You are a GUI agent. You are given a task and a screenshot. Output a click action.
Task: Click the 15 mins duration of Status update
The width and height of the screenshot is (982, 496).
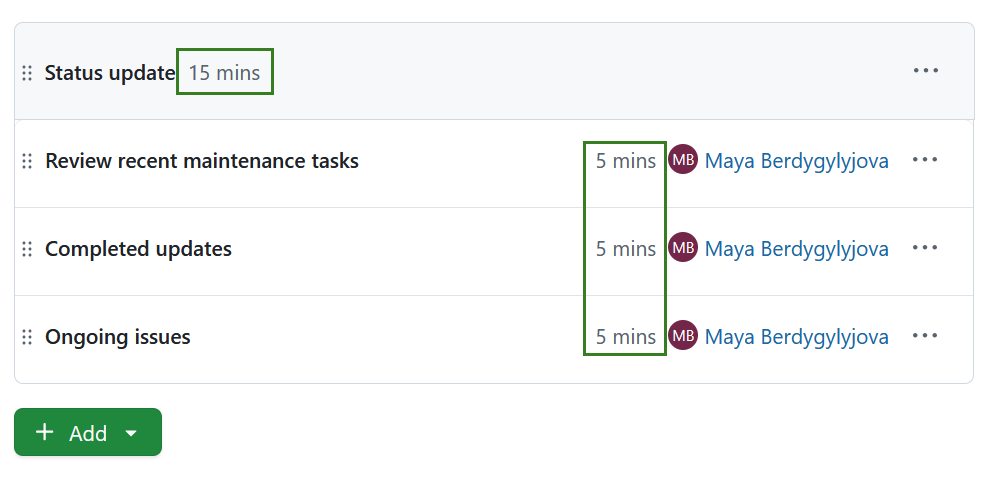[x=224, y=73]
